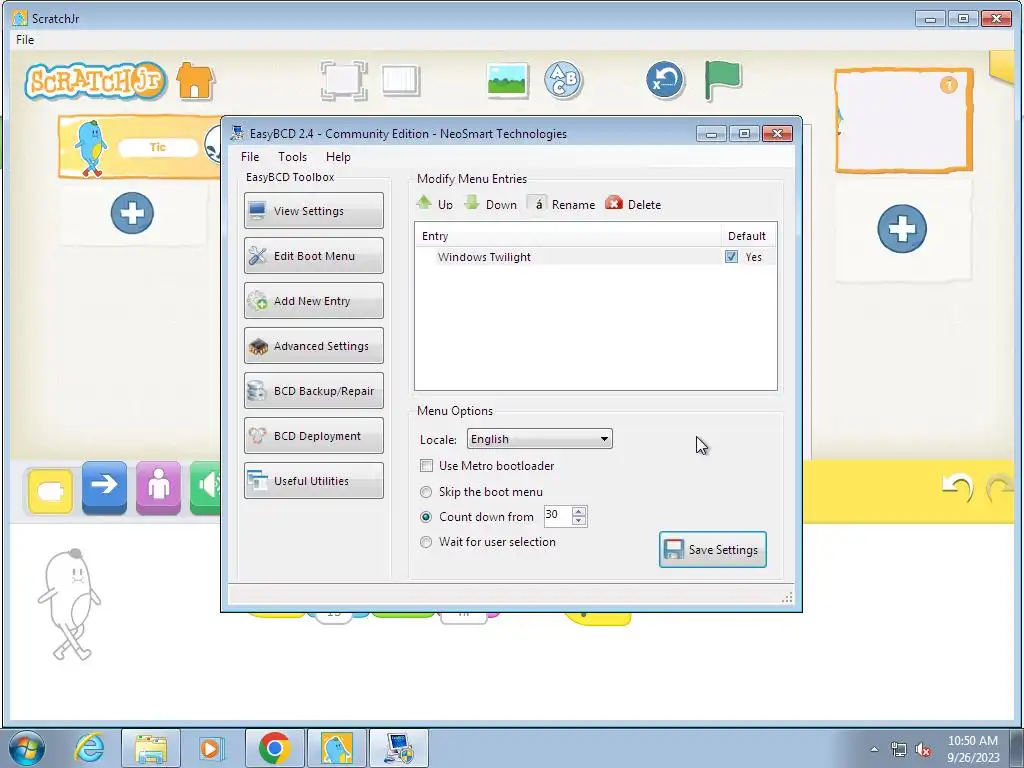This screenshot has height=768, width=1024.
Task: Click the ScratchJr logo
Action: point(95,81)
